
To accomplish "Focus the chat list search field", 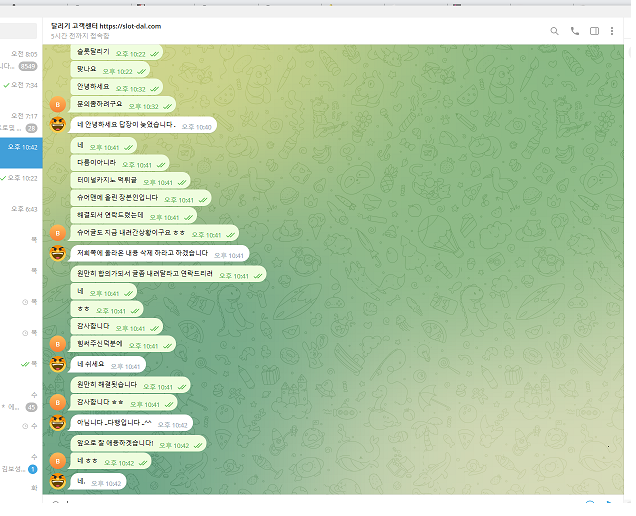I will pos(18,31).
